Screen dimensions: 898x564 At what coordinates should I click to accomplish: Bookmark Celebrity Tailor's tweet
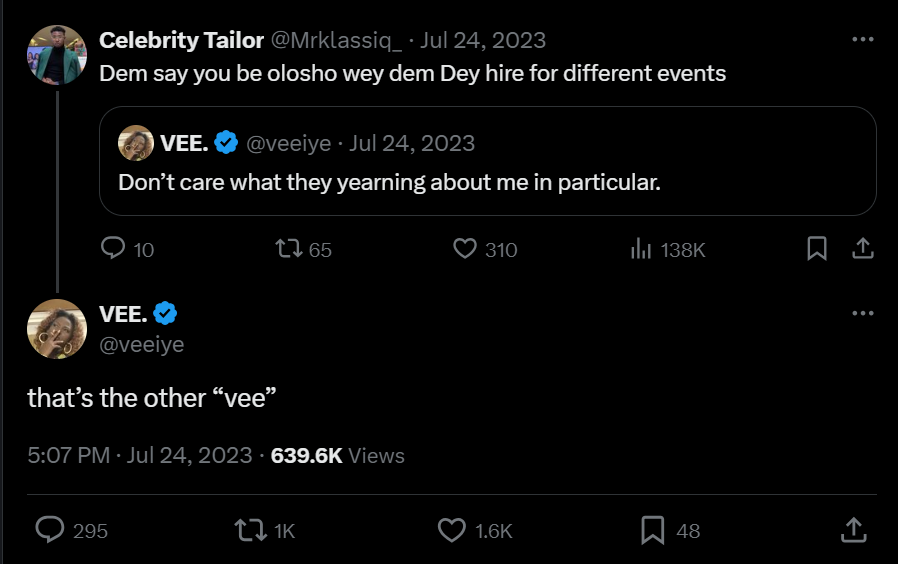pos(817,249)
